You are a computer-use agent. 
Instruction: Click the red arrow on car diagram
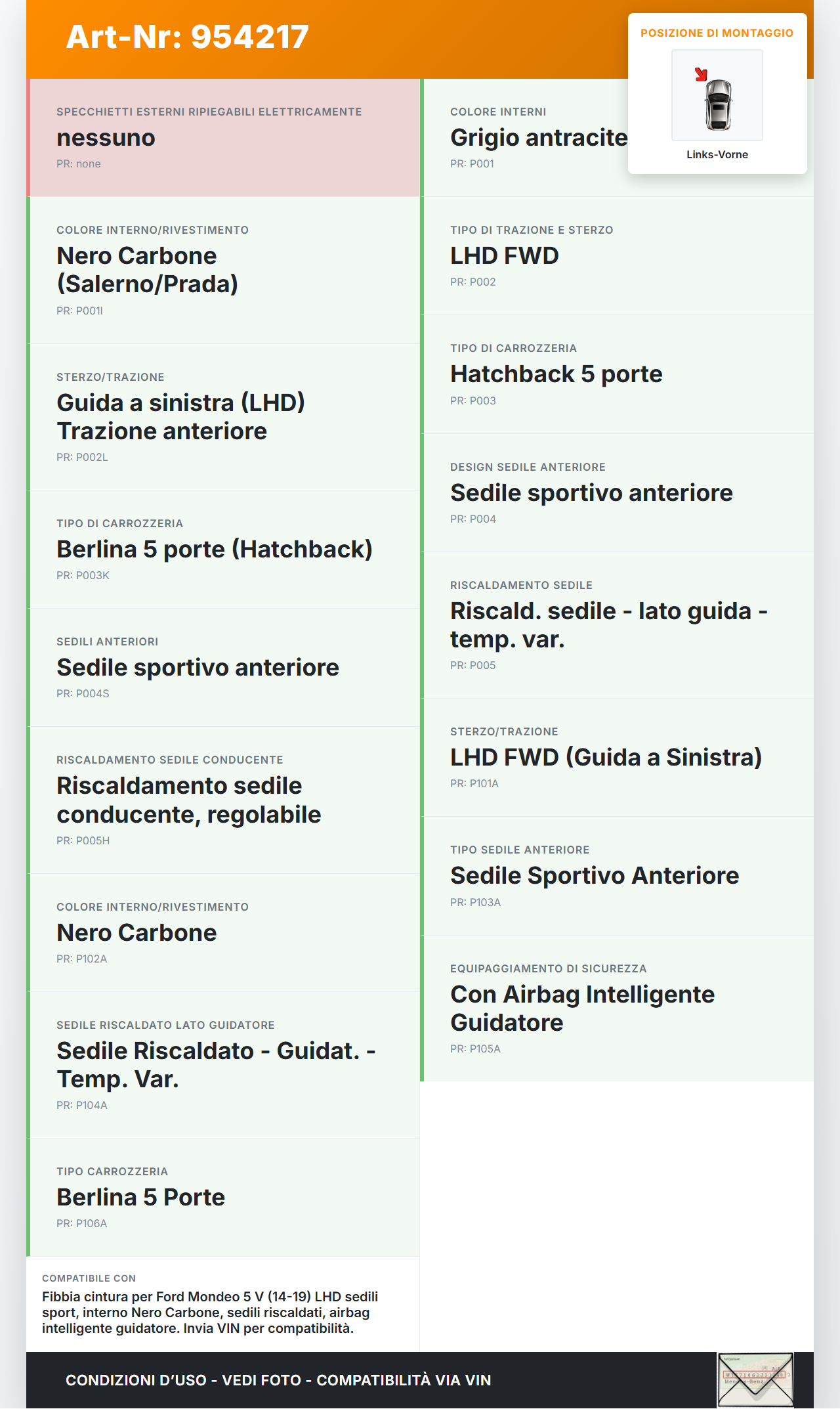click(701, 74)
